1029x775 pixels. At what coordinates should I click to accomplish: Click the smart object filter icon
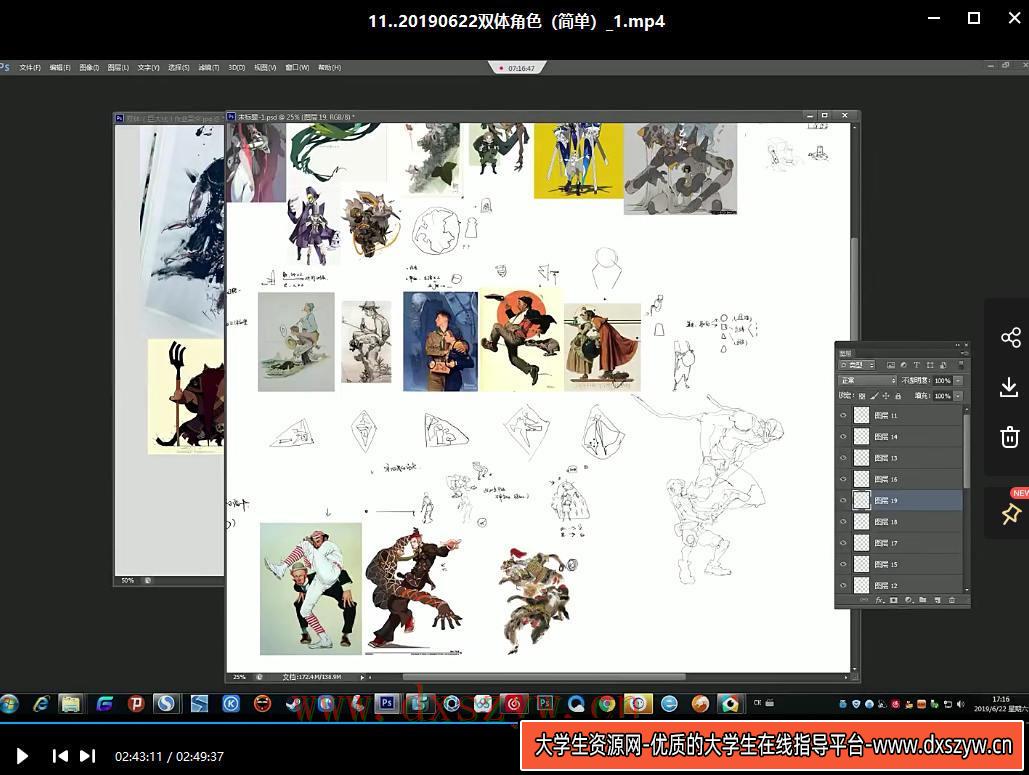pyautogui.click(x=943, y=365)
